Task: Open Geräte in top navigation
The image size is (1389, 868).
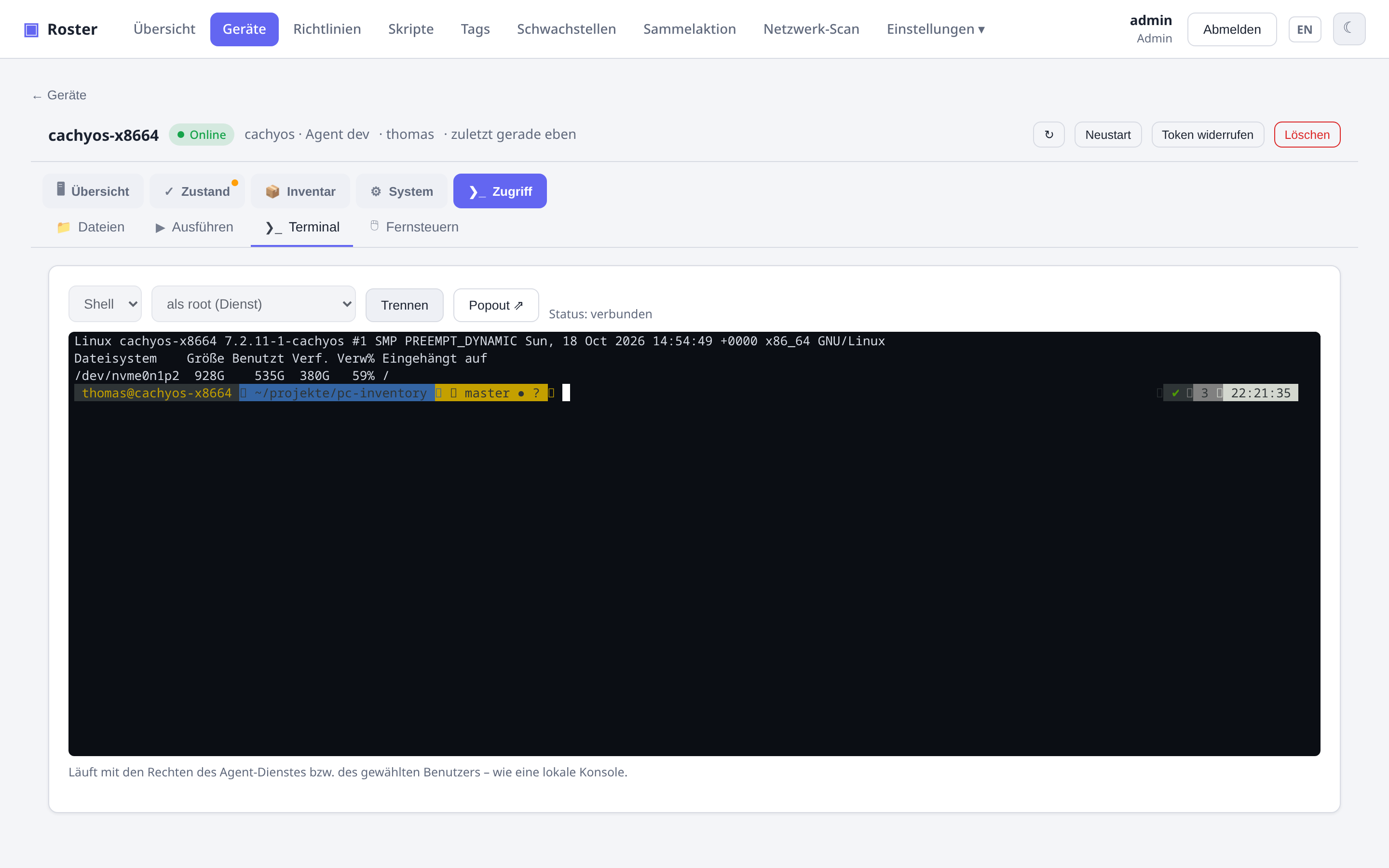Action: [245, 29]
